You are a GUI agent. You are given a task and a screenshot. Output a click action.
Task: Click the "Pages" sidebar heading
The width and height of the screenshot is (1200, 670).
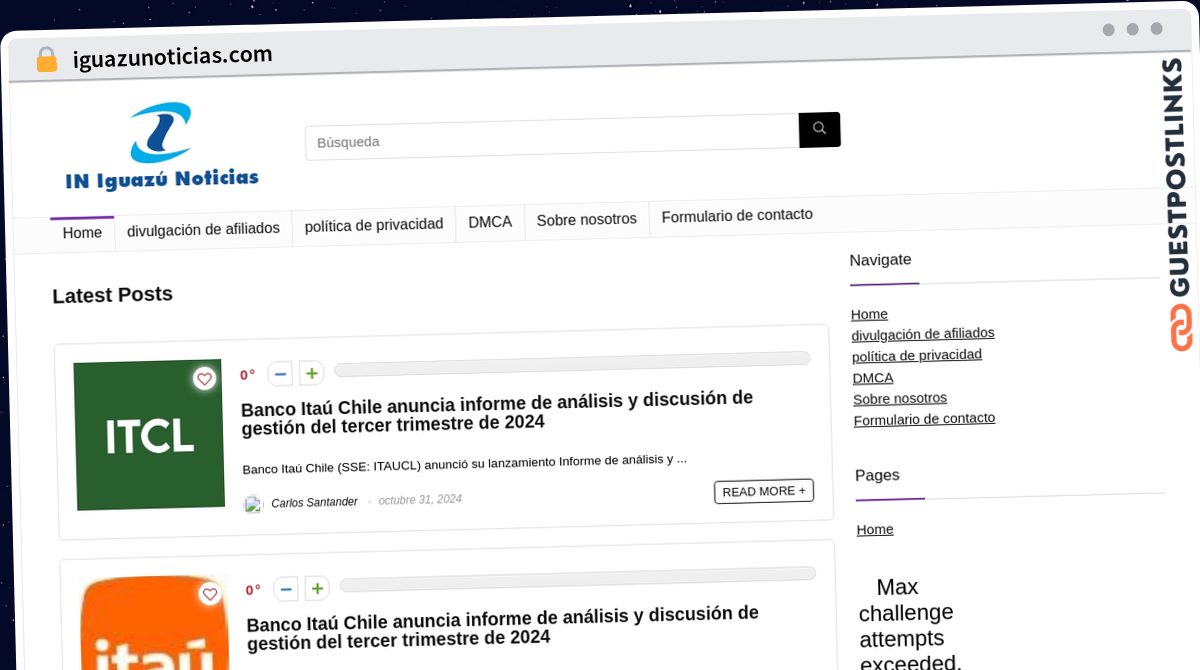click(x=877, y=475)
